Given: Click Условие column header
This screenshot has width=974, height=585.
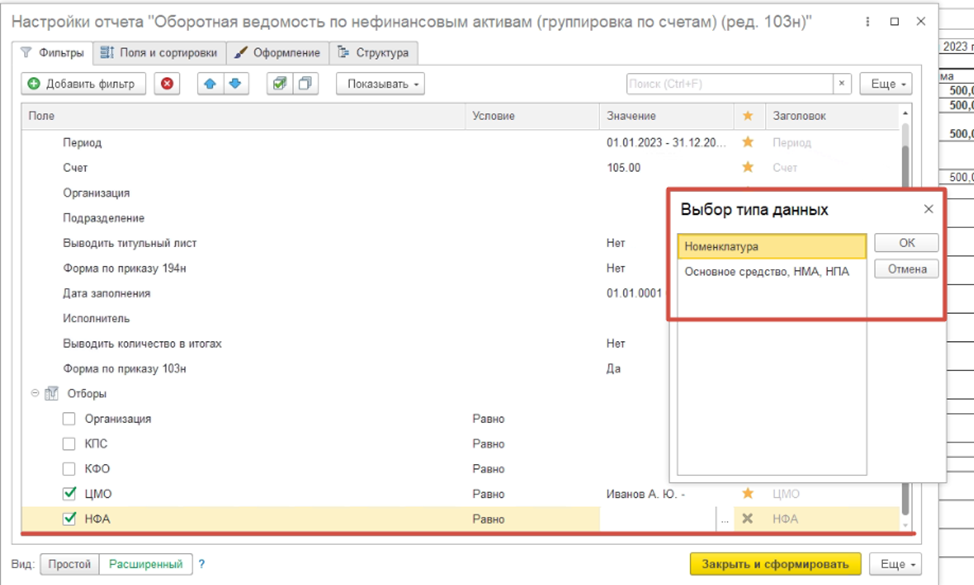Looking at the screenshot, I should coord(532,116).
